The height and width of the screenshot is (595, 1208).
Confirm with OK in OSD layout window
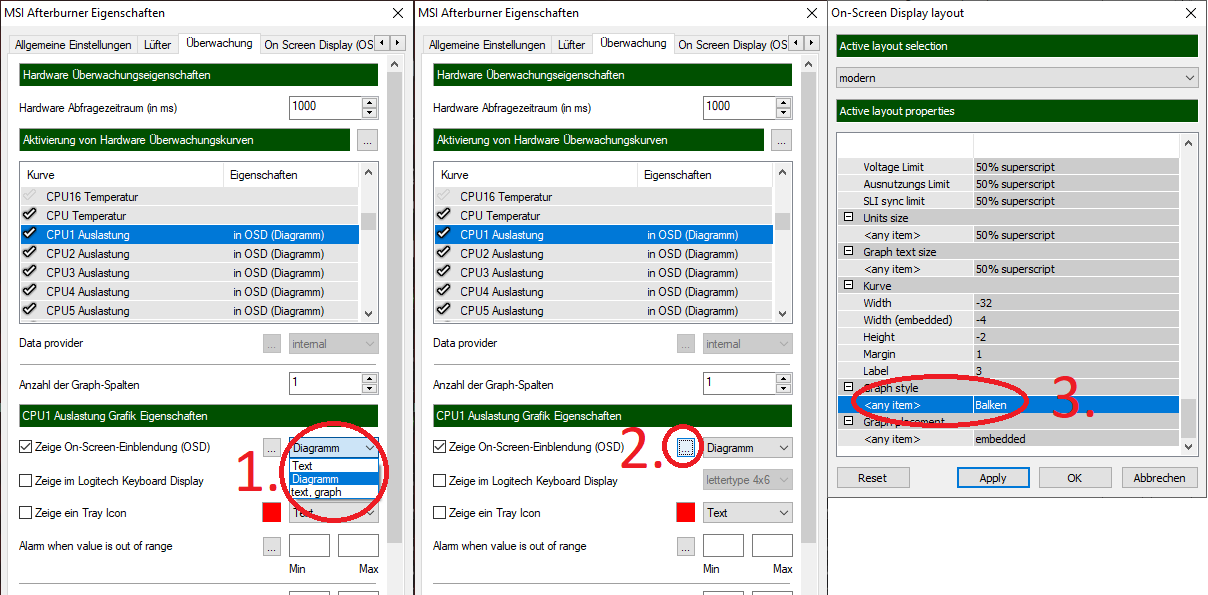(1074, 478)
